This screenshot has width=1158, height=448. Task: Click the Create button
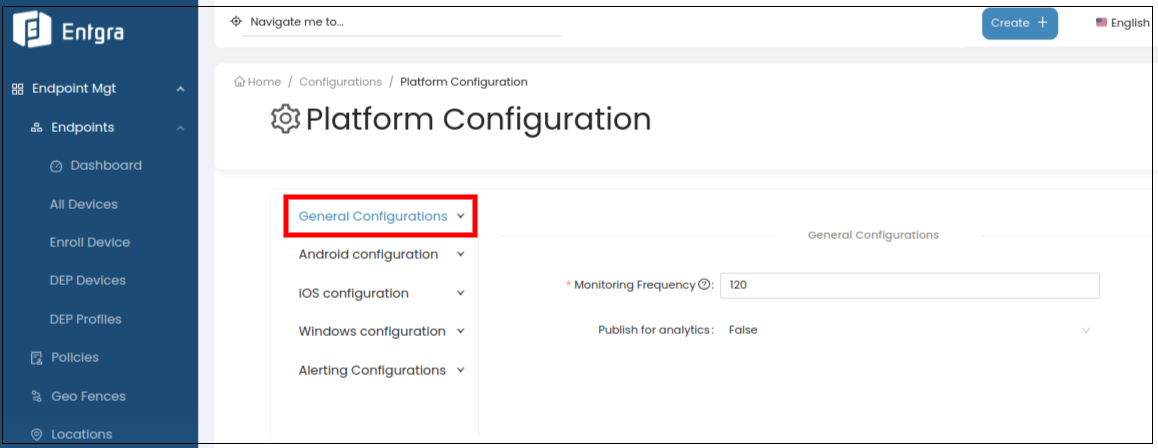(x=1019, y=23)
